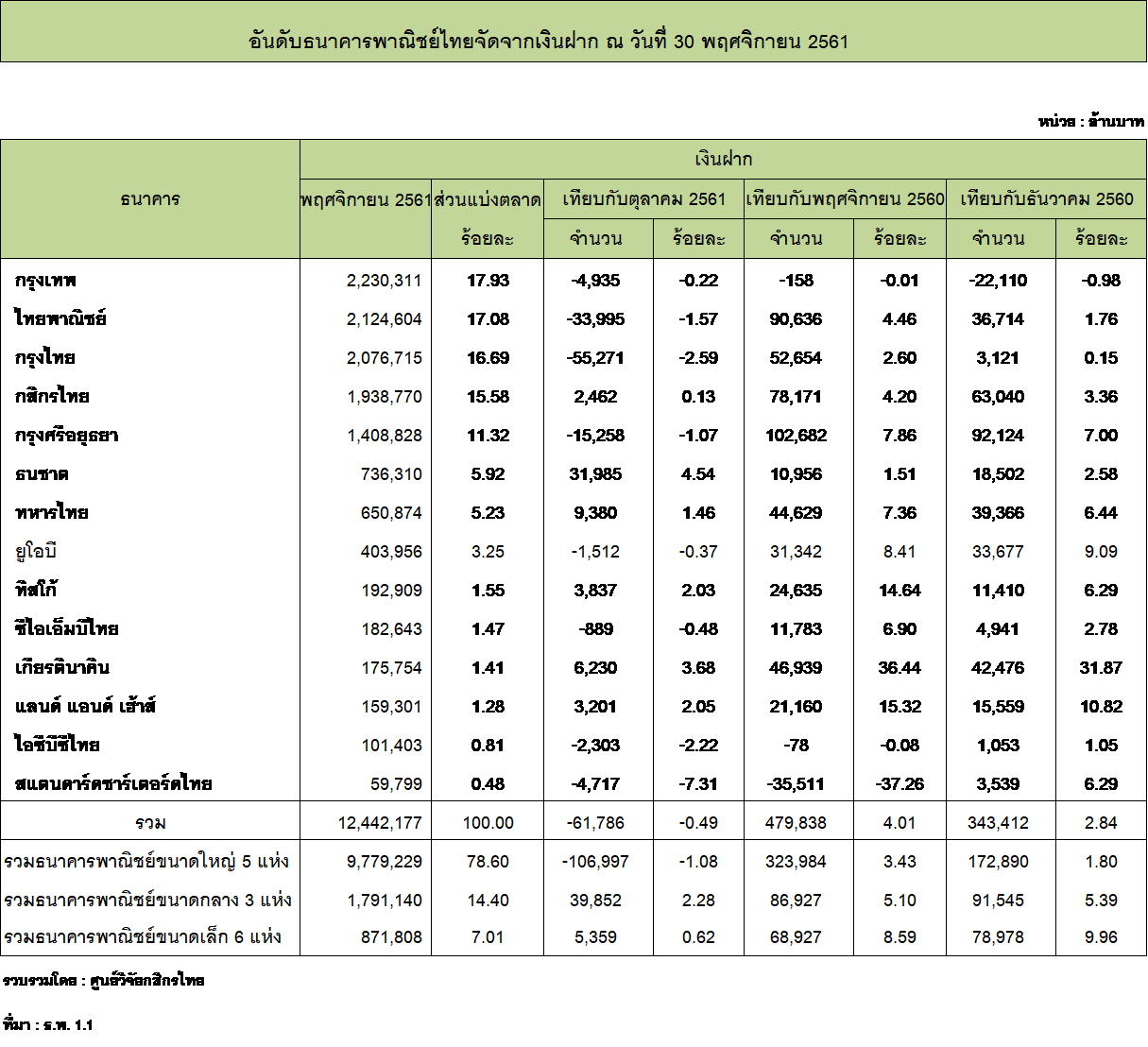Select the ส่วนแบ่งตลาด column header
Viewport: 1148px width, 1047px height.
pos(488,199)
